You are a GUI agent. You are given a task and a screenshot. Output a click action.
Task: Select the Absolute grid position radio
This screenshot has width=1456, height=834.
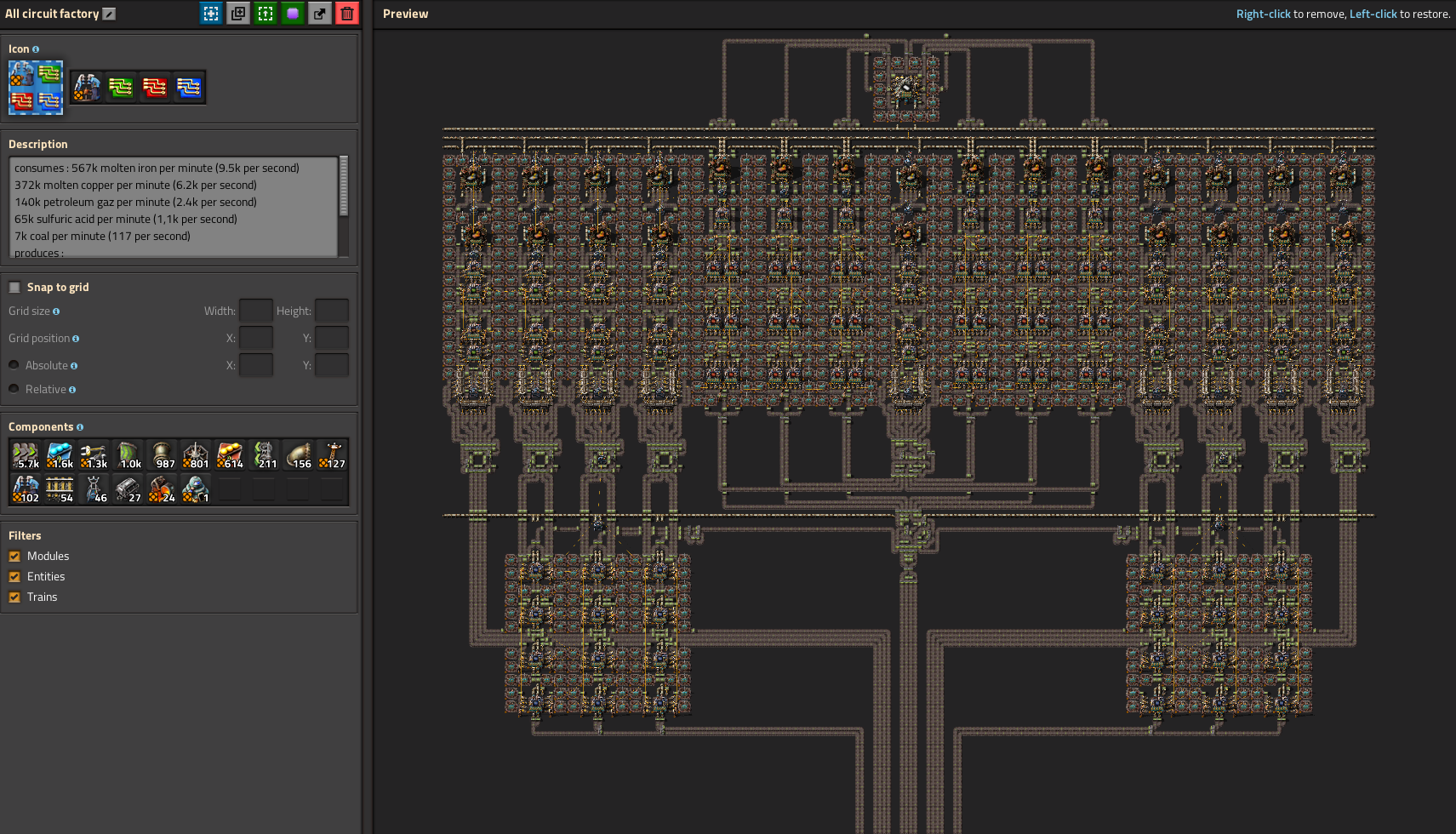pos(14,365)
